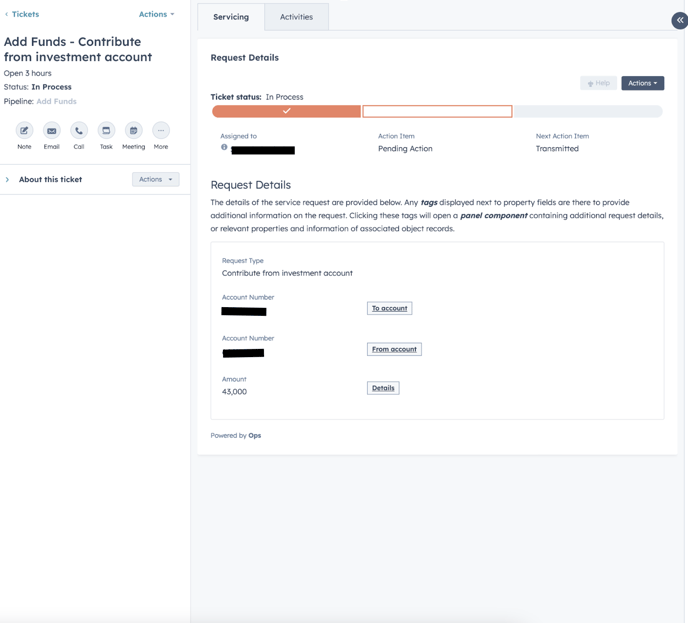
Task: Click the Help button
Action: point(598,83)
